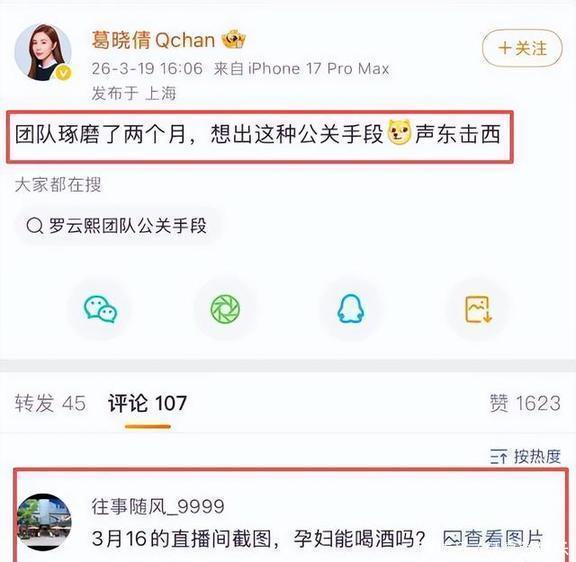
Task: Open the 按热度 sort order selector
Action: click(525, 457)
